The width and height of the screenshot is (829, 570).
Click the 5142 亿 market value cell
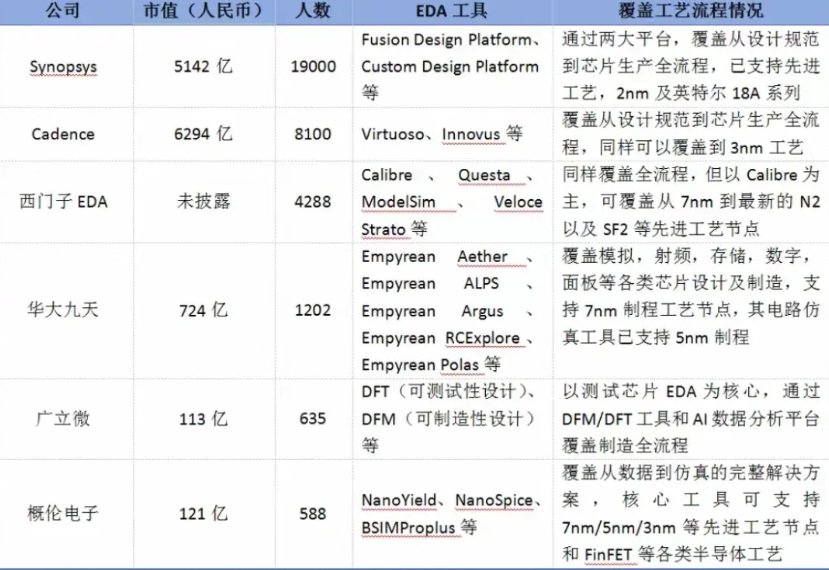[x=204, y=67]
